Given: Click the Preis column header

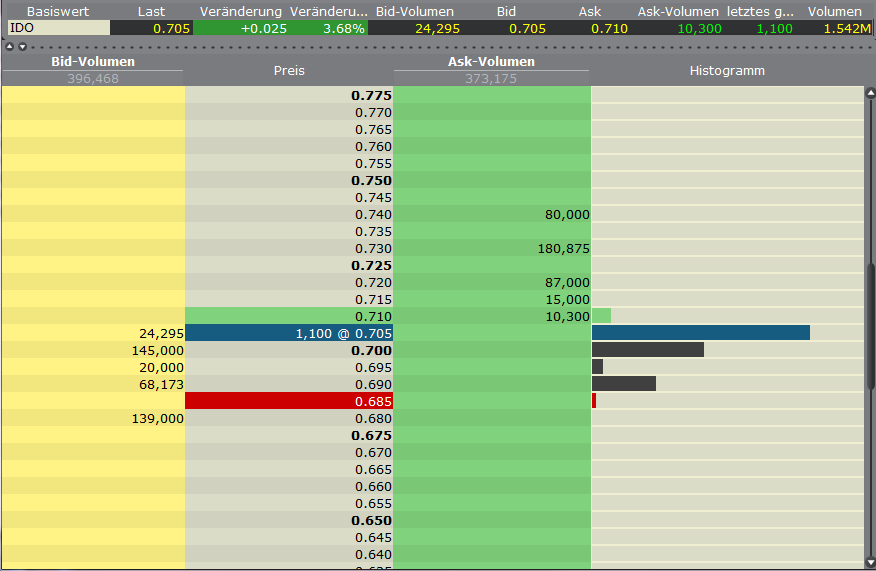Looking at the screenshot, I should click(289, 71).
